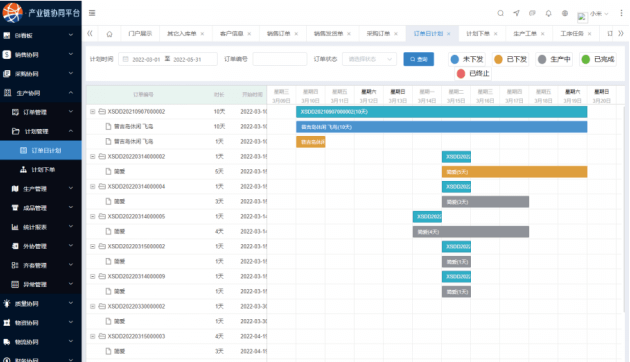Click the 已终止 red legend item
The width and height of the screenshot is (630, 362).
(x=473, y=74)
